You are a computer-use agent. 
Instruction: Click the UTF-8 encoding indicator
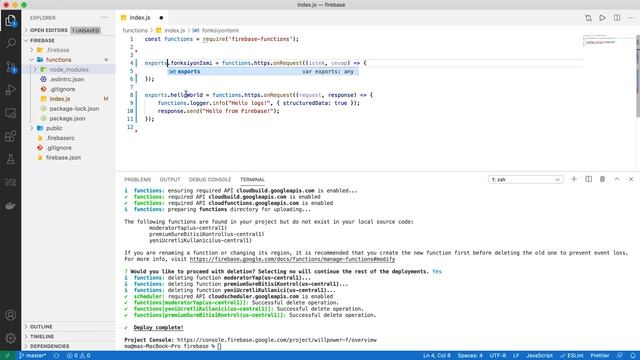pyautogui.click(x=498, y=356)
